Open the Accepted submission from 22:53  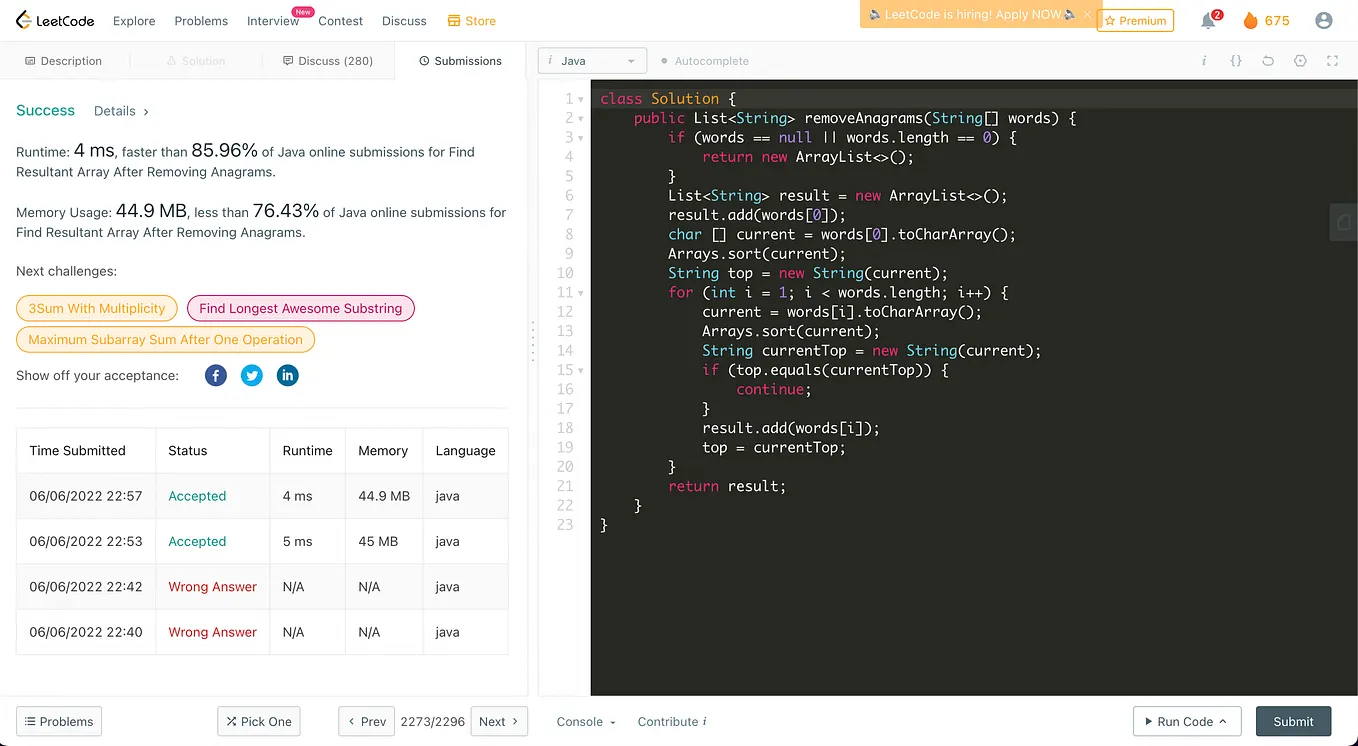tap(197, 541)
